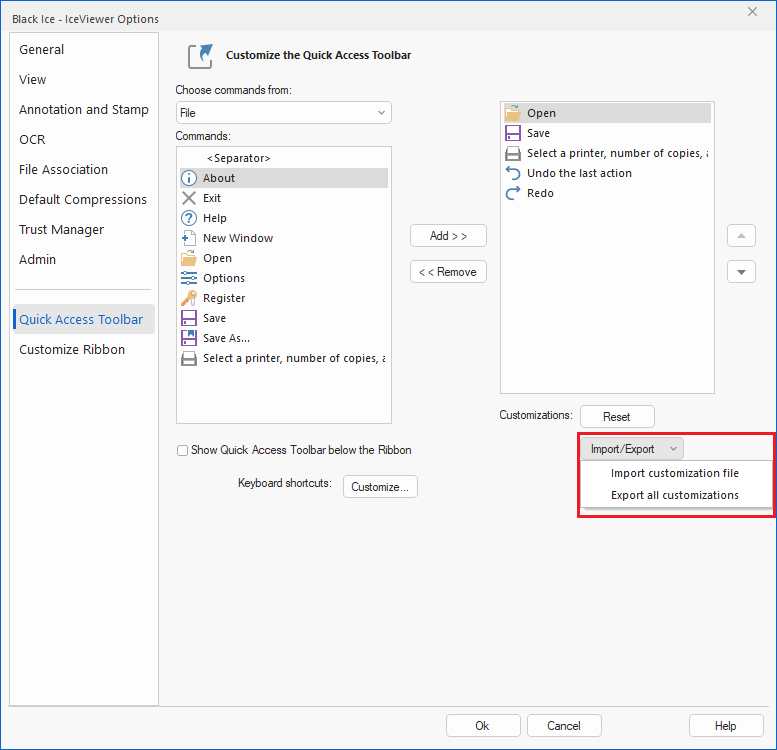Switch to the View options page
Screen dimensions: 777x750
click(33, 80)
